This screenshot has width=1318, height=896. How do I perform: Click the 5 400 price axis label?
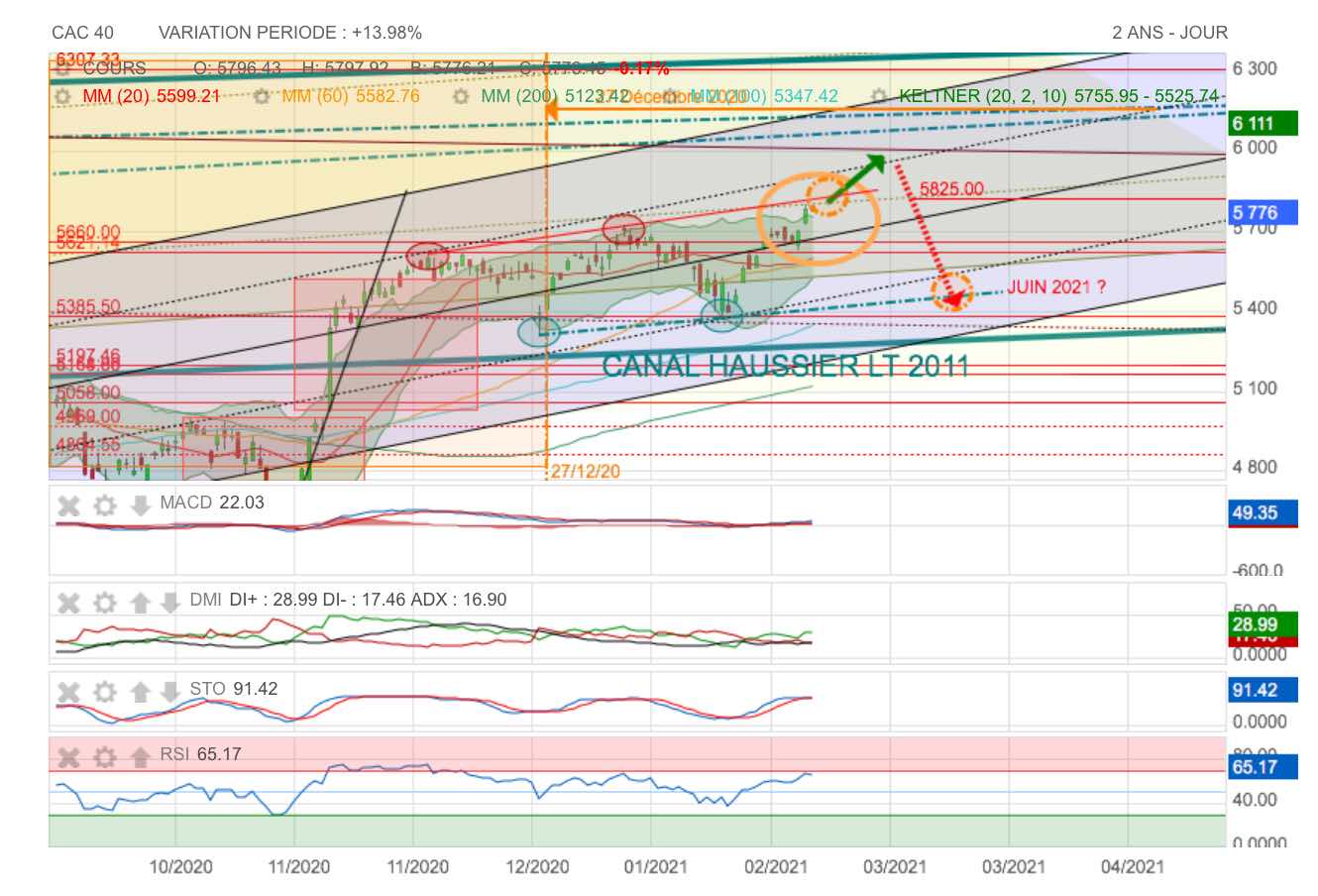pos(1255,308)
